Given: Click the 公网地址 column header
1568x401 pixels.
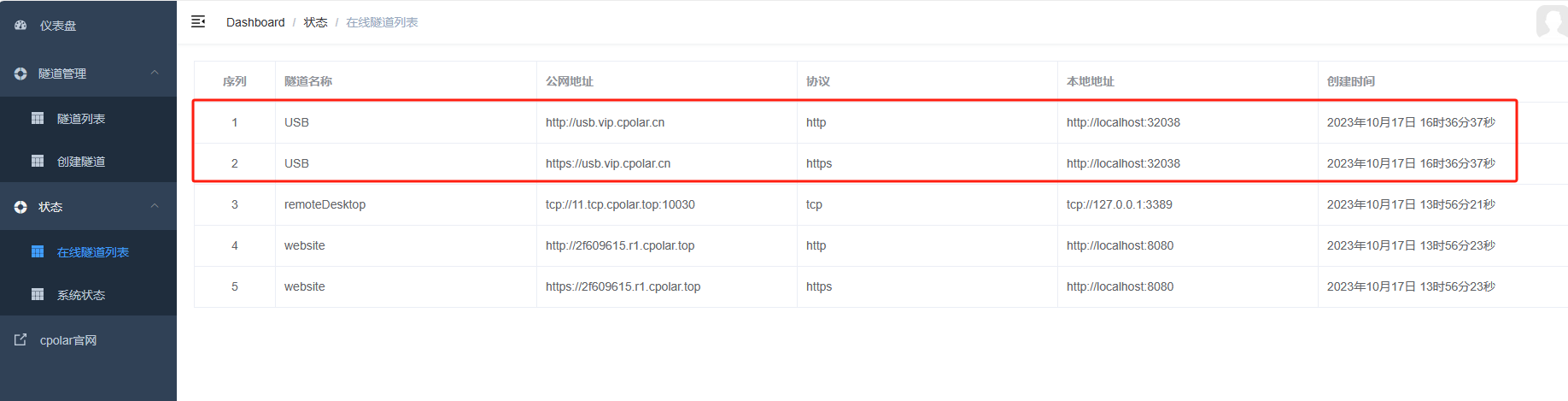Looking at the screenshot, I should 570,81.
